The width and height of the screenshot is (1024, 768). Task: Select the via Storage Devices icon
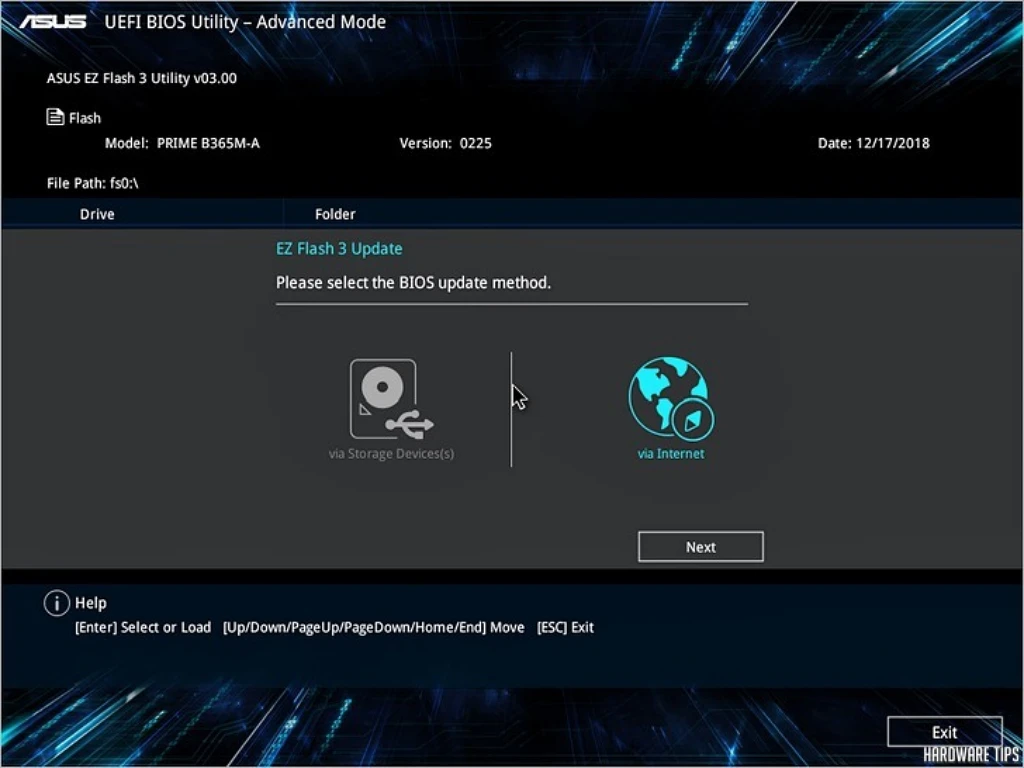point(391,399)
